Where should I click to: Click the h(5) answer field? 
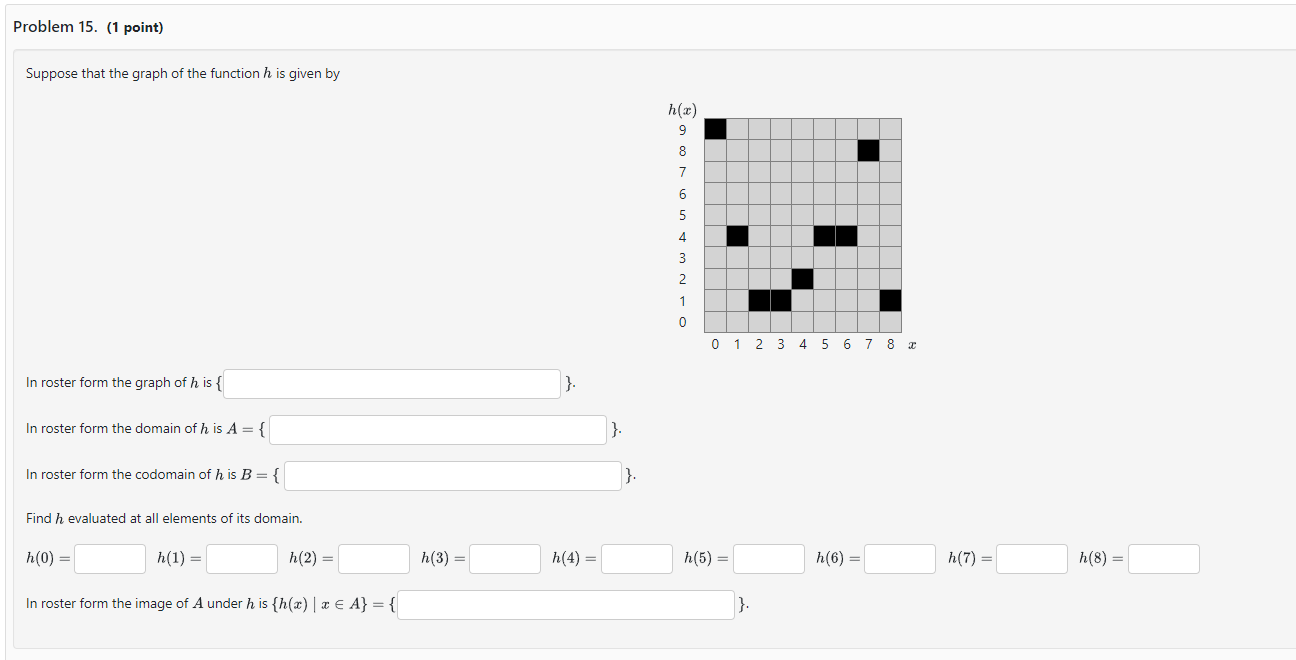(x=769, y=558)
